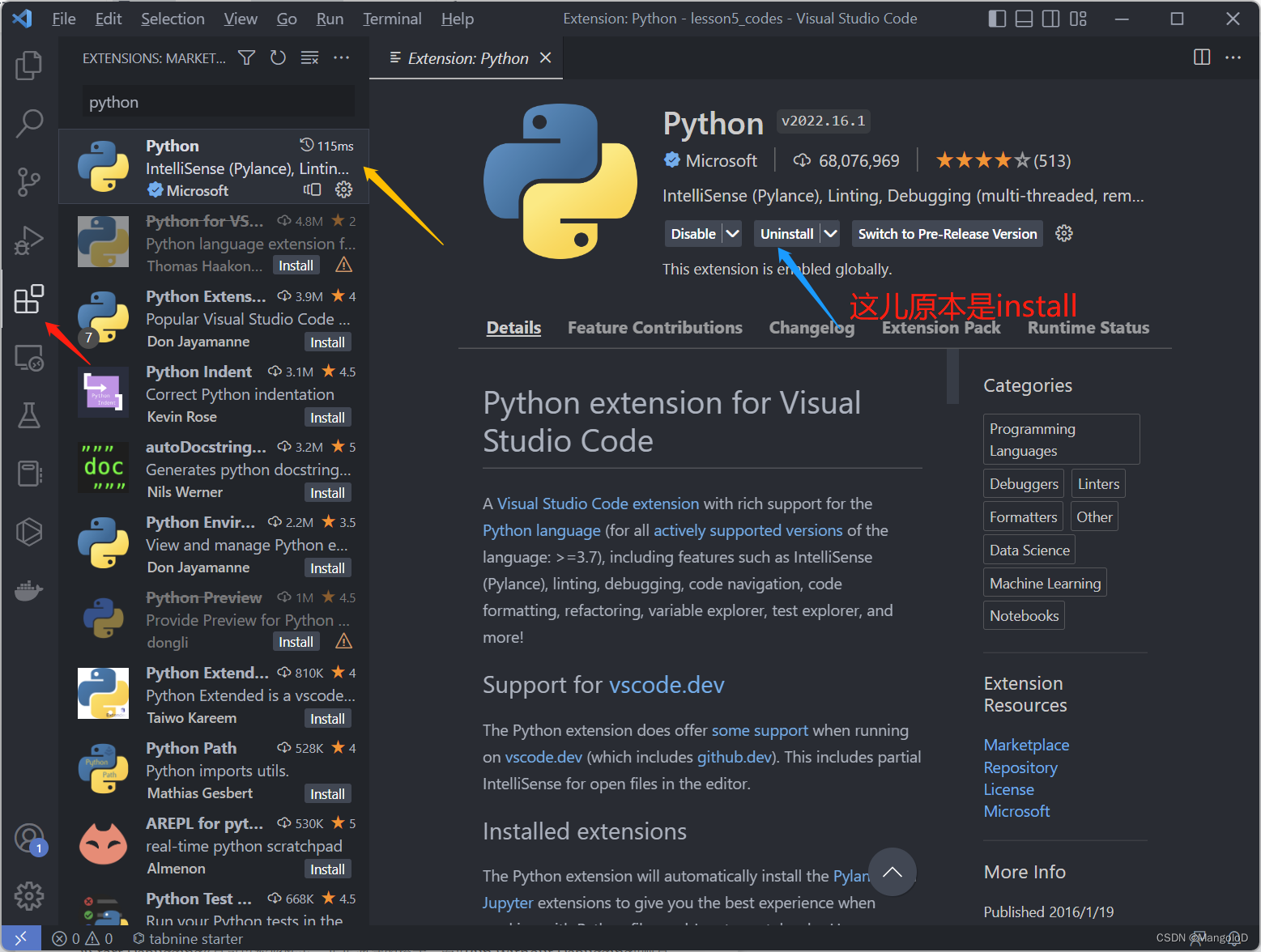Toggle the bottom panel layout icon

tap(1025, 19)
